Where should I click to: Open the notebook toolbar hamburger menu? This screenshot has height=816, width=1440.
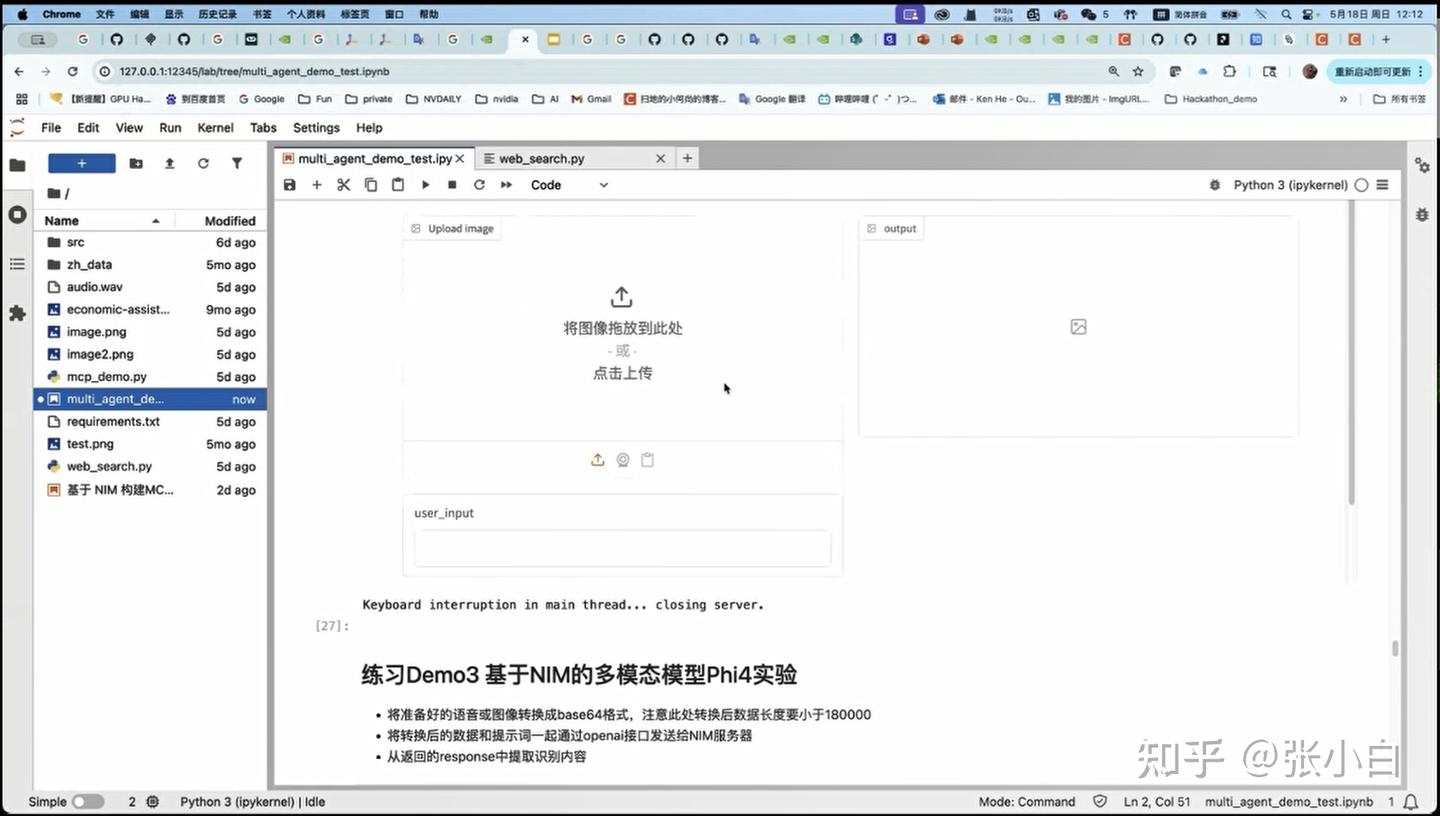pos(1383,185)
